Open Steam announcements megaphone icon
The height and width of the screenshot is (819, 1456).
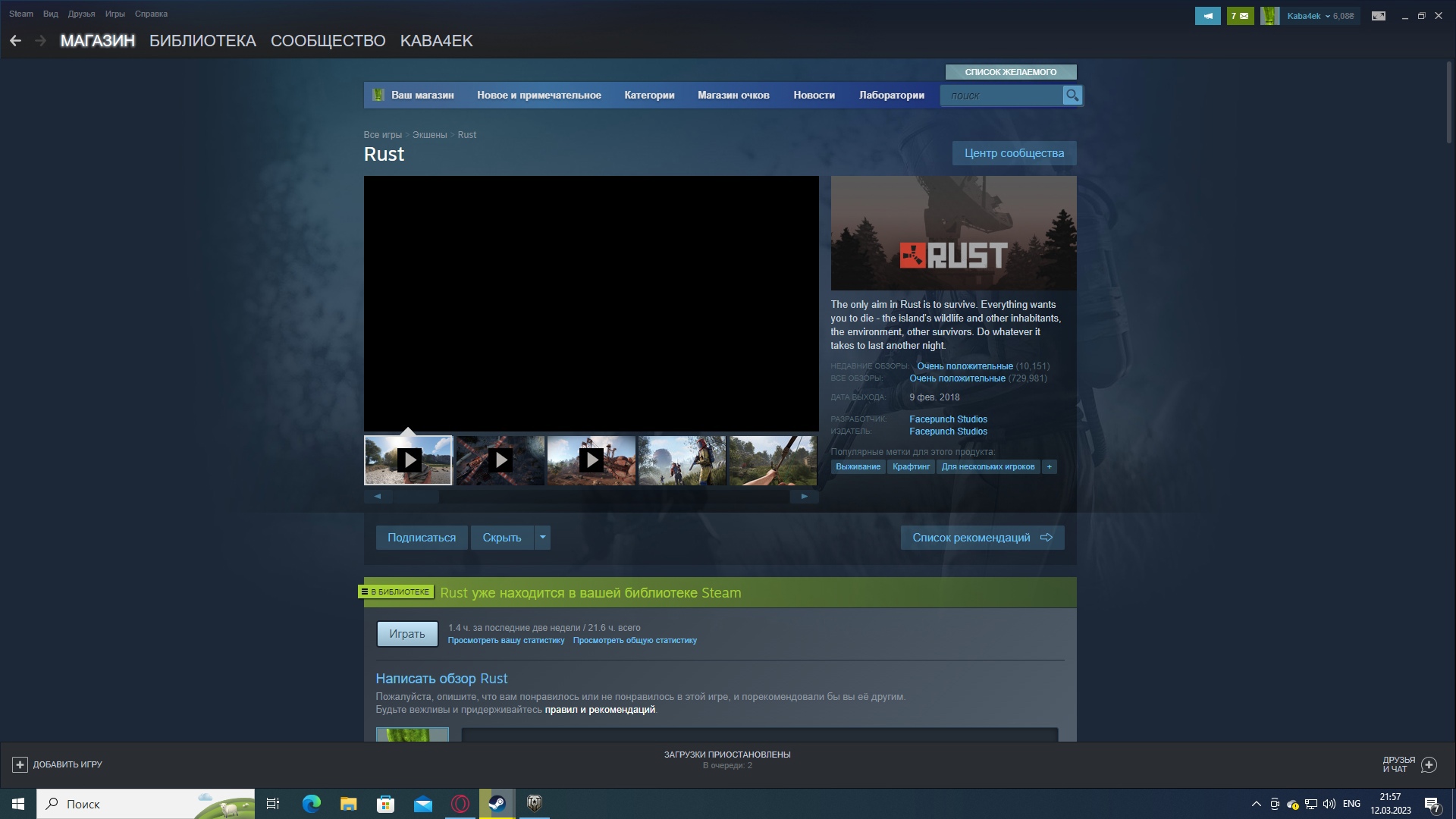[x=1207, y=16]
